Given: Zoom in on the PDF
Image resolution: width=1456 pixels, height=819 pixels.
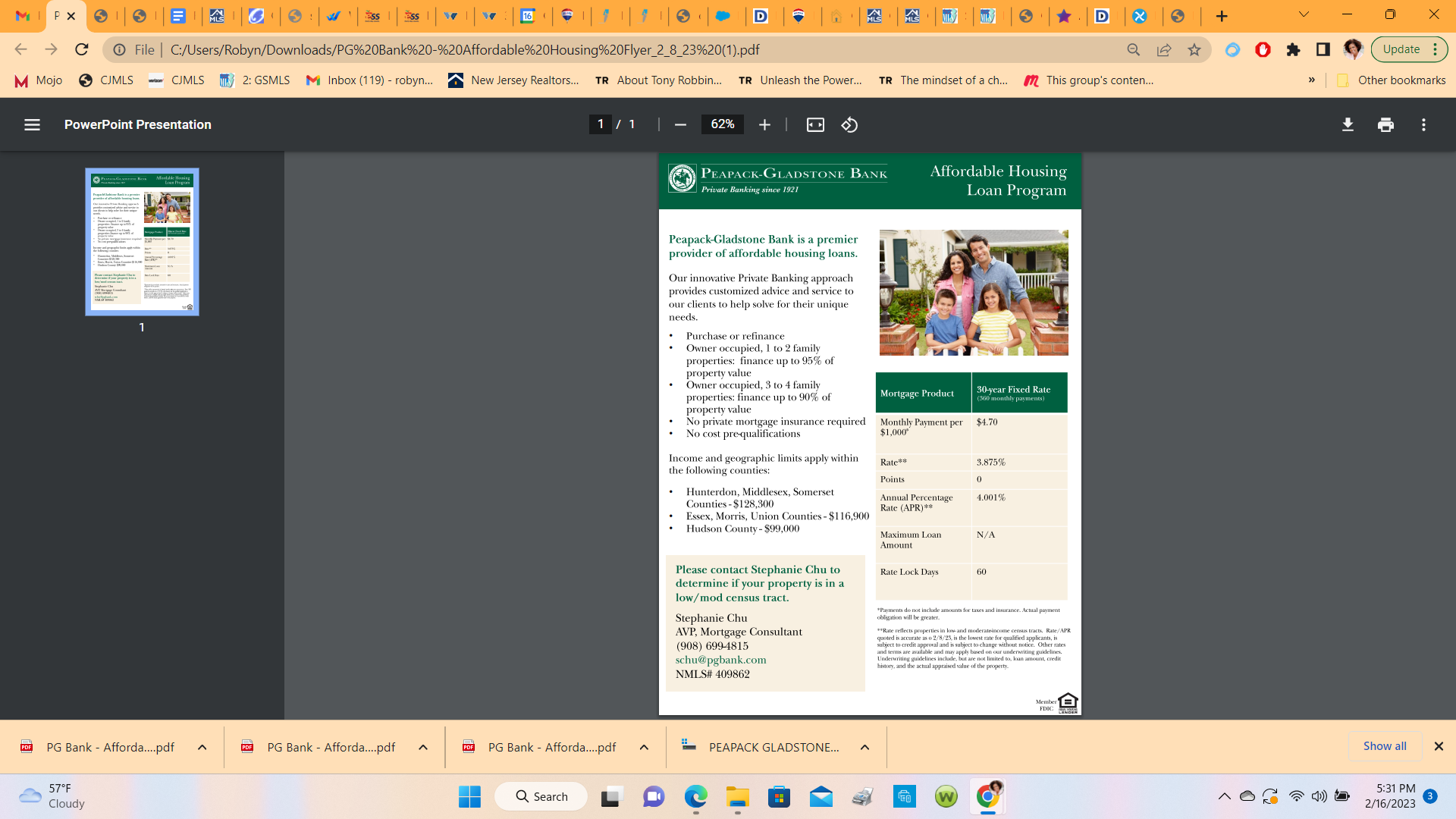Looking at the screenshot, I should pyautogui.click(x=764, y=124).
